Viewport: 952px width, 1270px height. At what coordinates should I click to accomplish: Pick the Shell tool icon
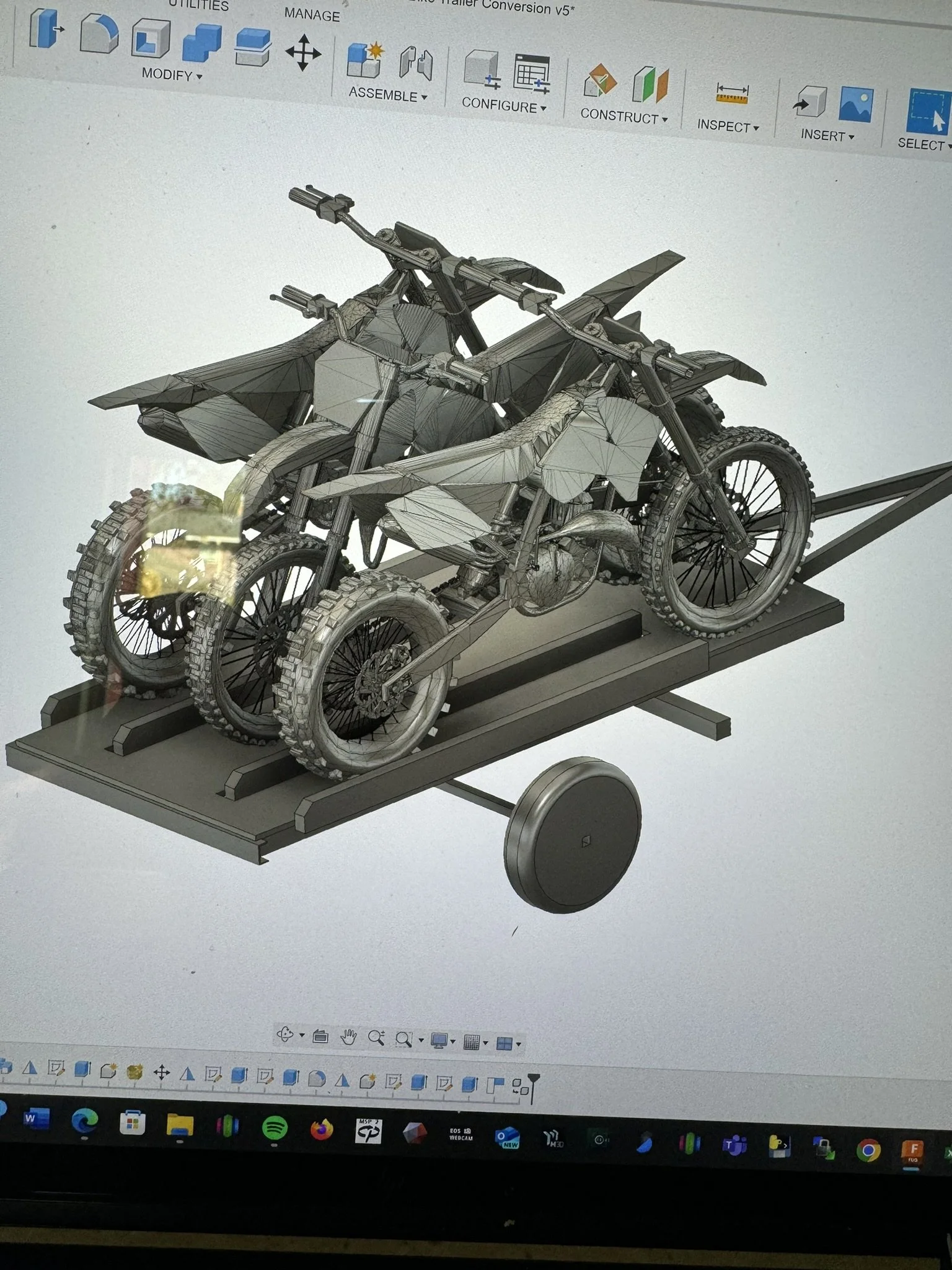[150, 39]
